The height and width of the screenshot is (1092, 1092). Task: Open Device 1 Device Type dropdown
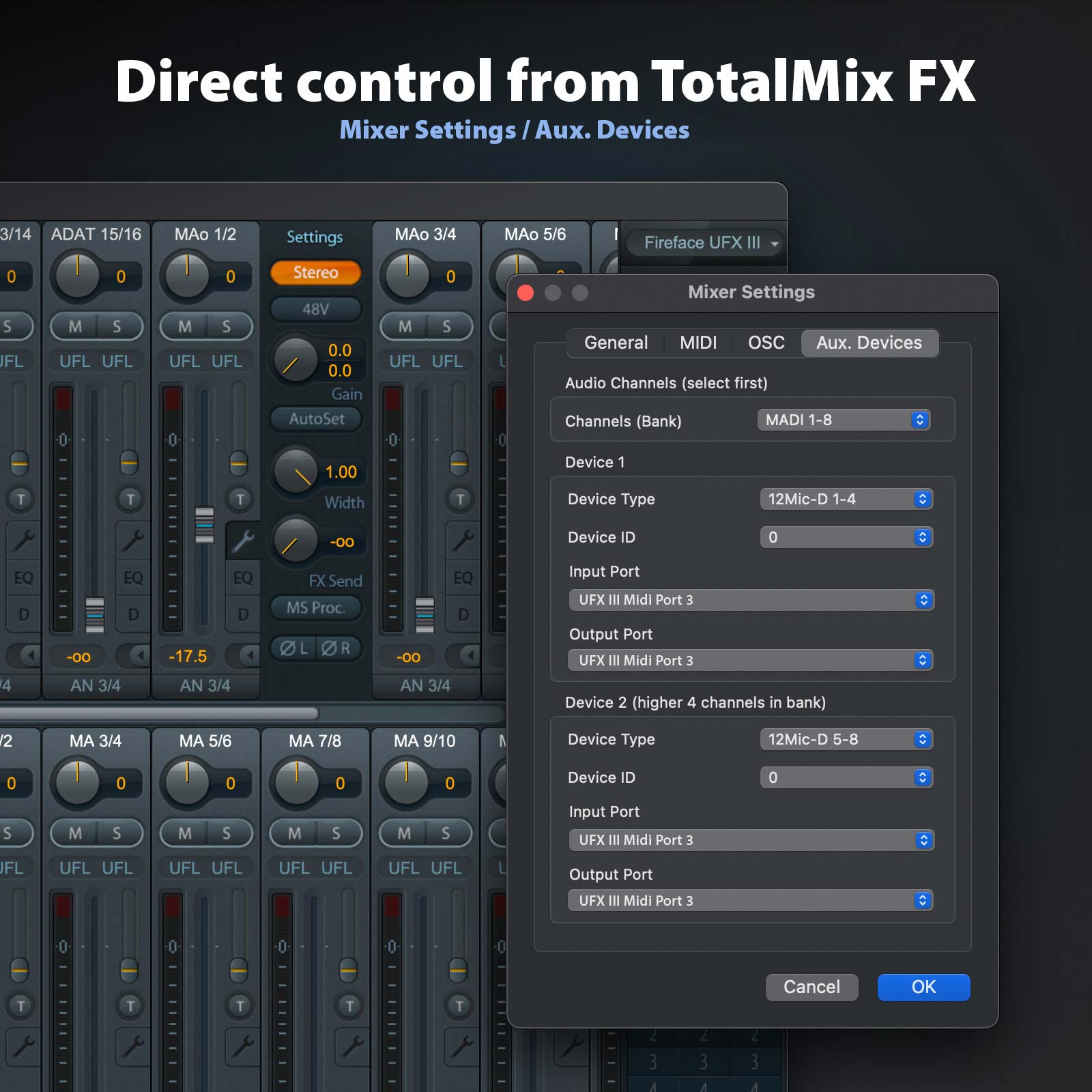tap(846, 499)
